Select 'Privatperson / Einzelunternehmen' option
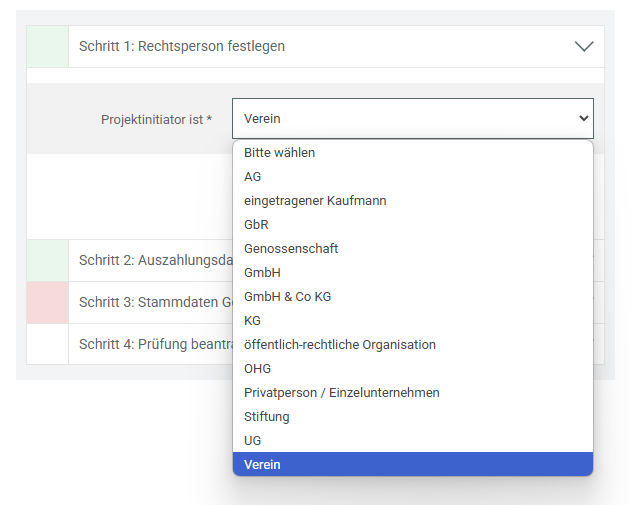The width and height of the screenshot is (632, 505). [342, 393]
